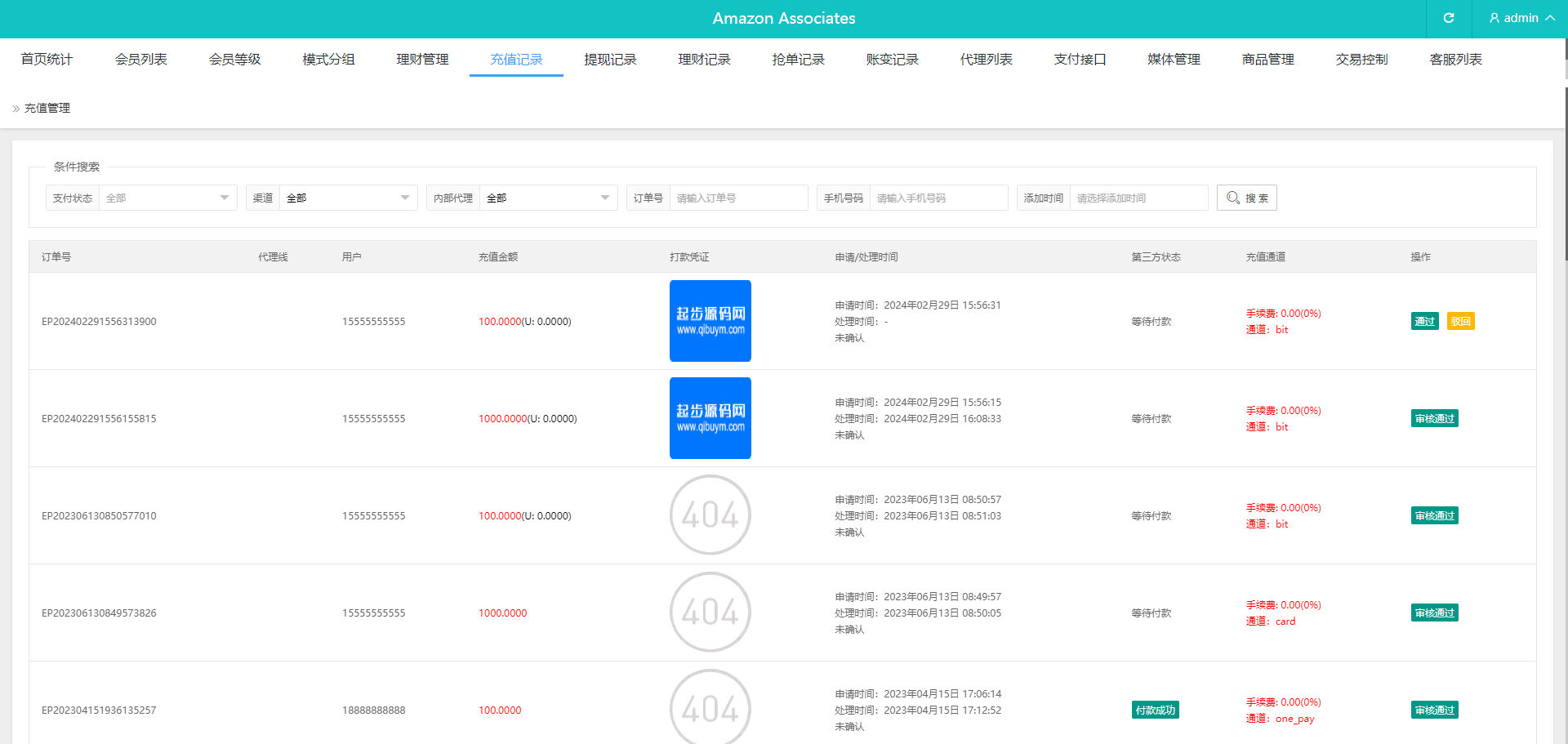1568x744 pixels.
Task: Open the admin user menu
Action: point(1521,18)
